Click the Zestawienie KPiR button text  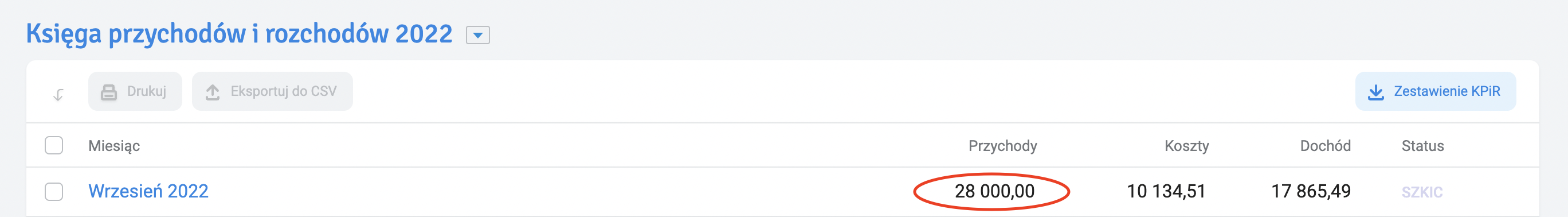[x=1447, y=91]
